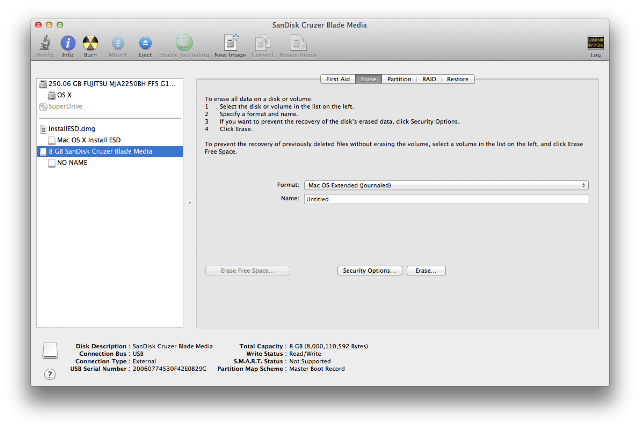Click the close window red button
Image resolution: width=640 pixels, height=429 pixels.
[x=38, y=25]
